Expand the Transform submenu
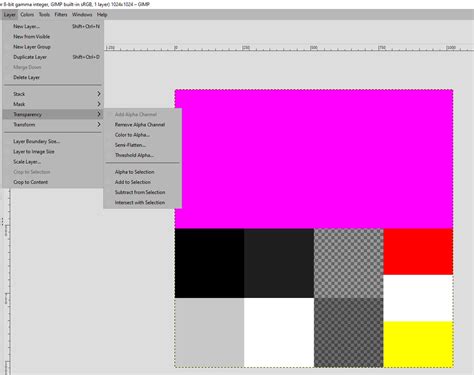The height and width of the screenshot is (375, 474). point(53,125)
